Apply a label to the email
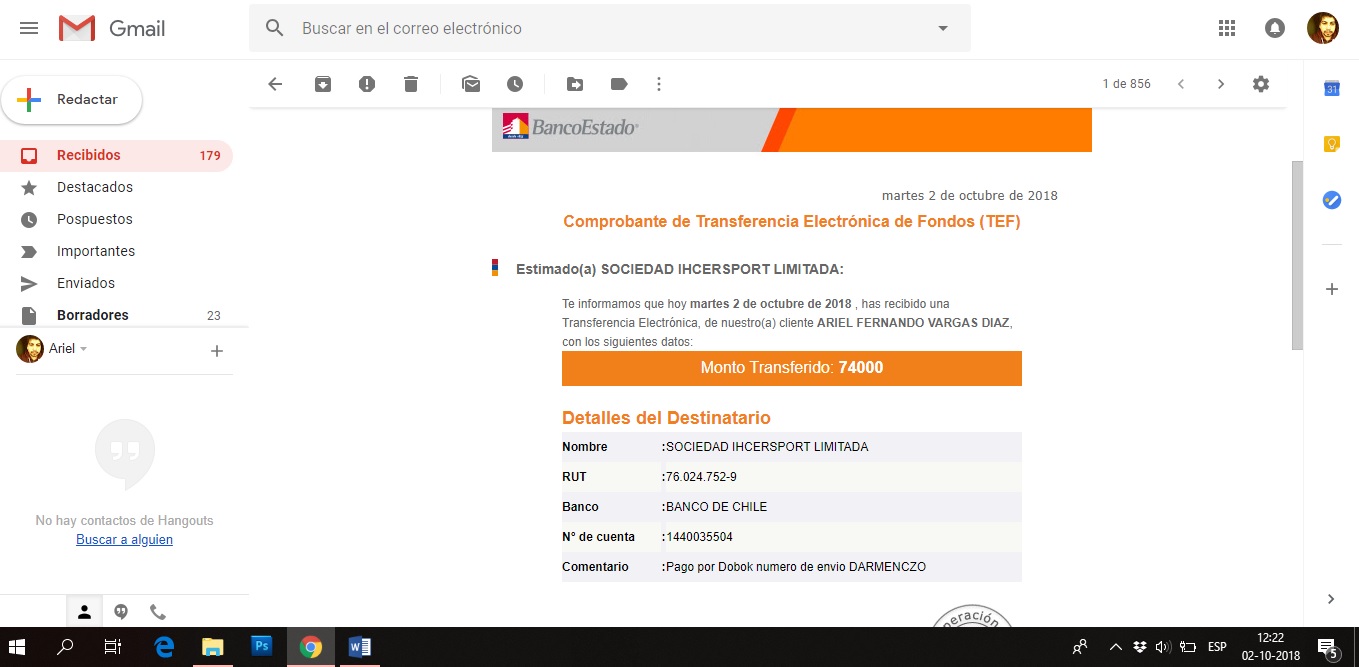This screenshot has width=1359, height=667. click(619, 84)
